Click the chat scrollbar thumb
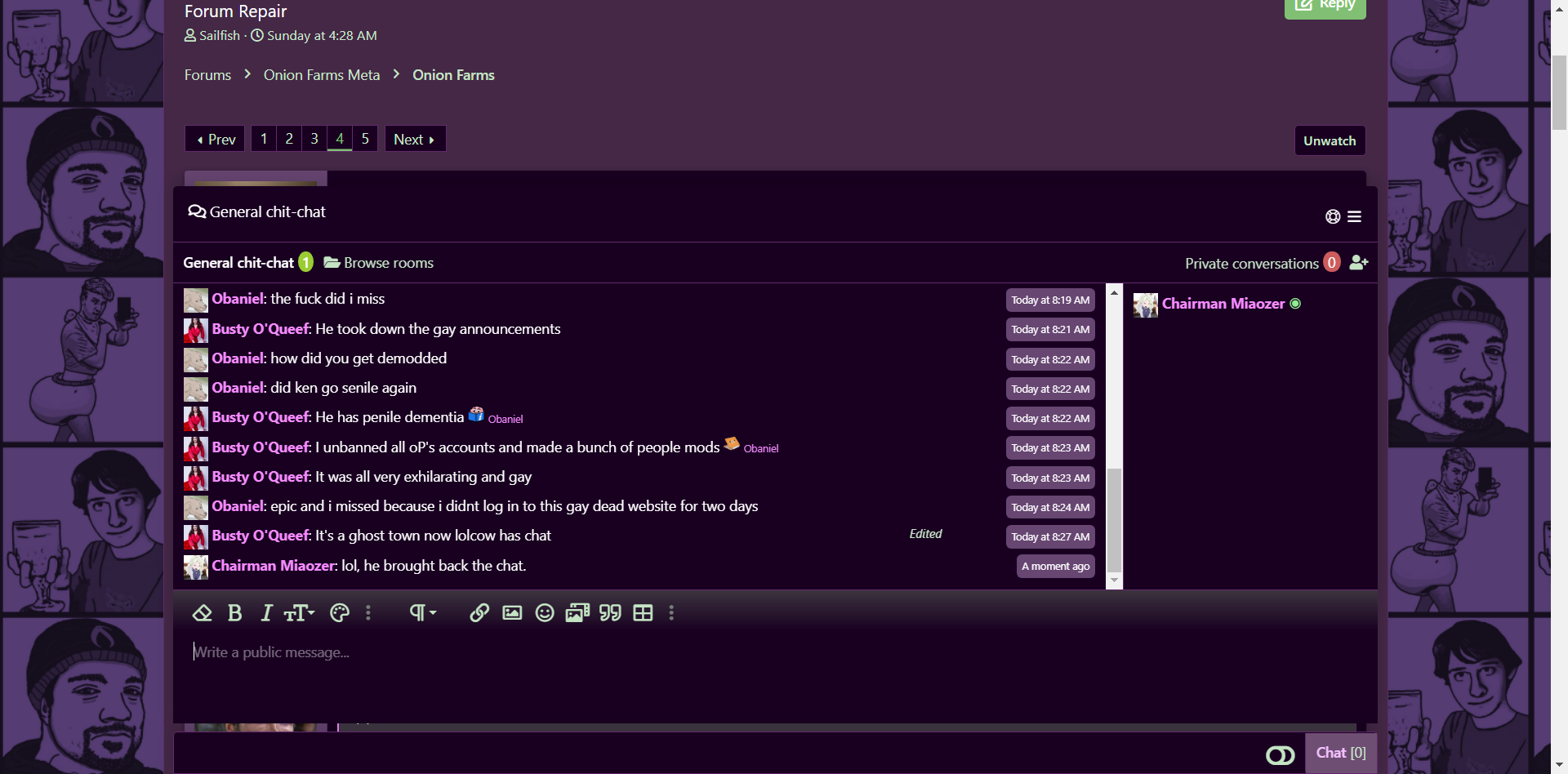The height and width of the screenshot is (774, 1568). click(x=1114, y=521)
